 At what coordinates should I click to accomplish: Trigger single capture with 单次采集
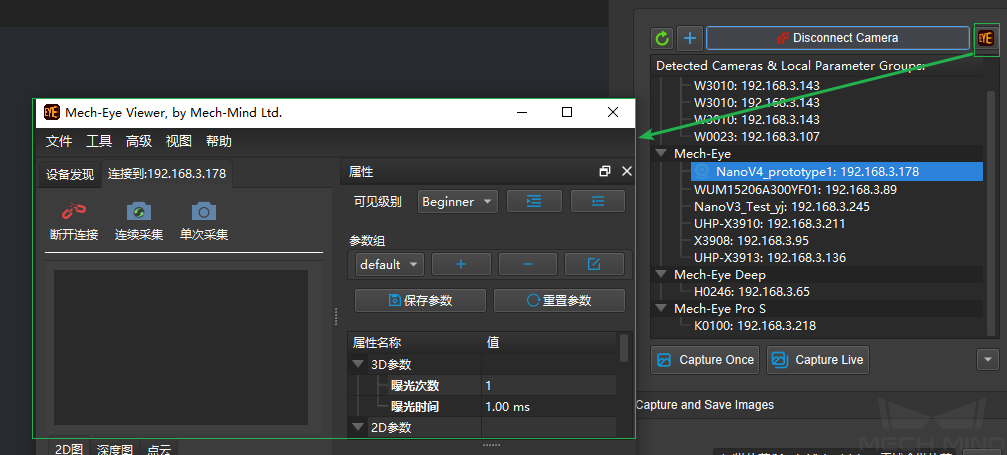[204, 211]
